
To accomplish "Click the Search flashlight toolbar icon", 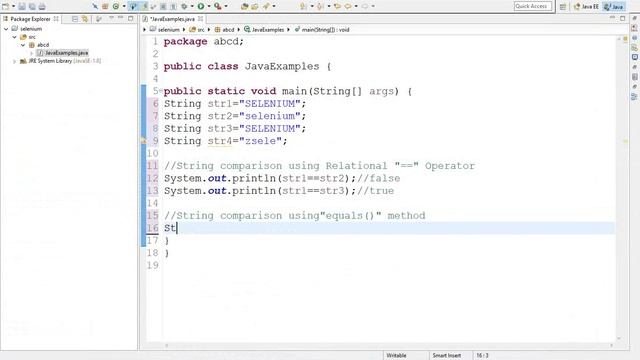I will point(266,6).
